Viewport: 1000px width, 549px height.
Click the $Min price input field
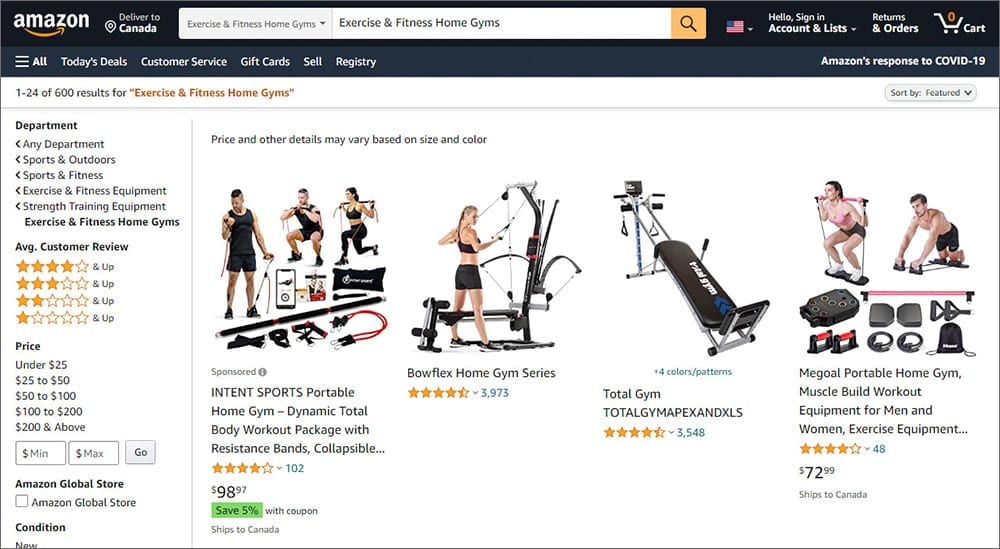coord(41,453)
